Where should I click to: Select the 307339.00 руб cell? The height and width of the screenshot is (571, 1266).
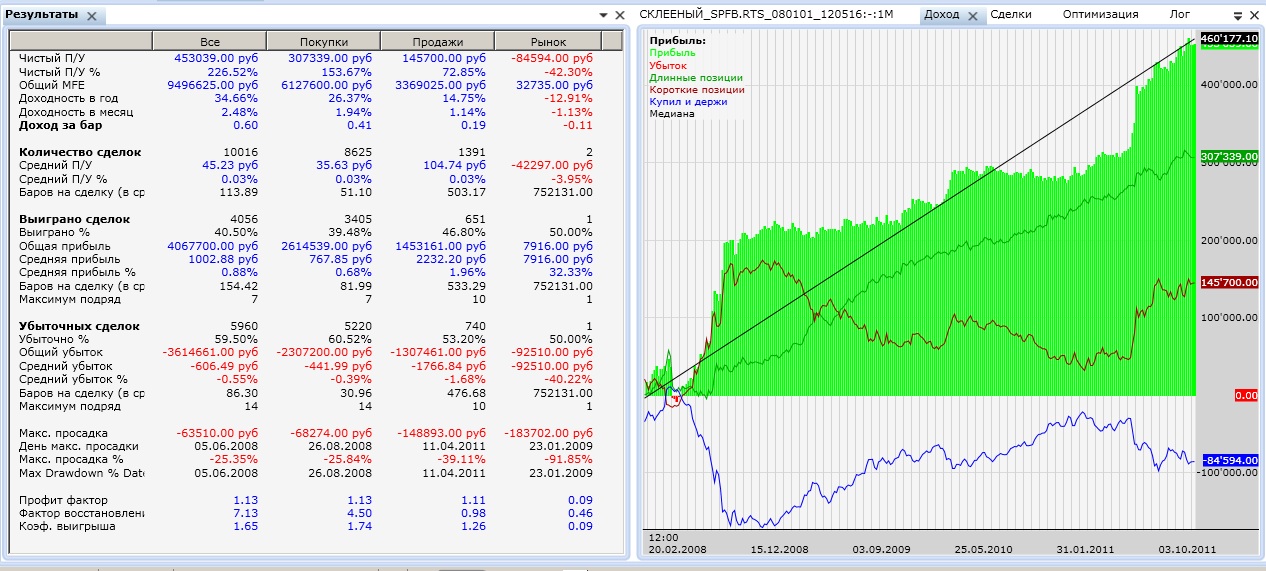(x=329, y=59)
